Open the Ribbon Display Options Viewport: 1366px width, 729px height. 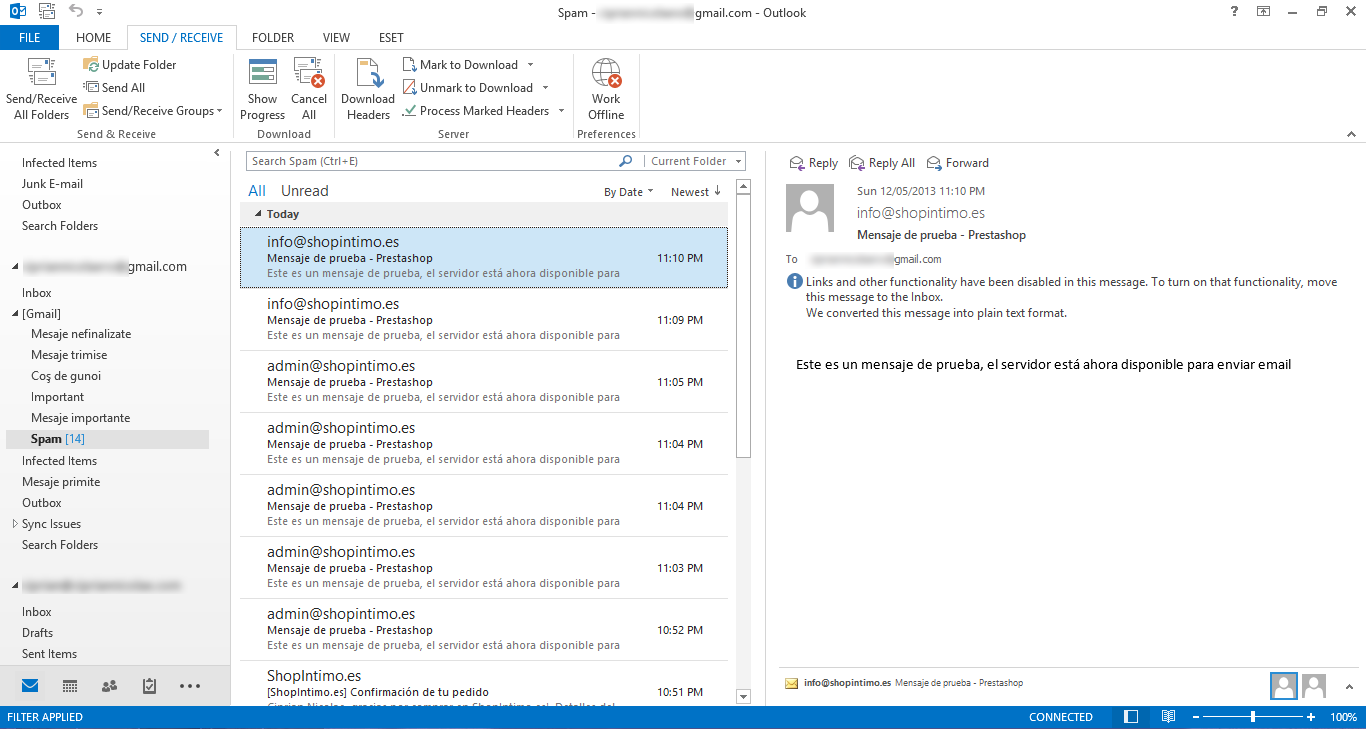click(1264, 12)
